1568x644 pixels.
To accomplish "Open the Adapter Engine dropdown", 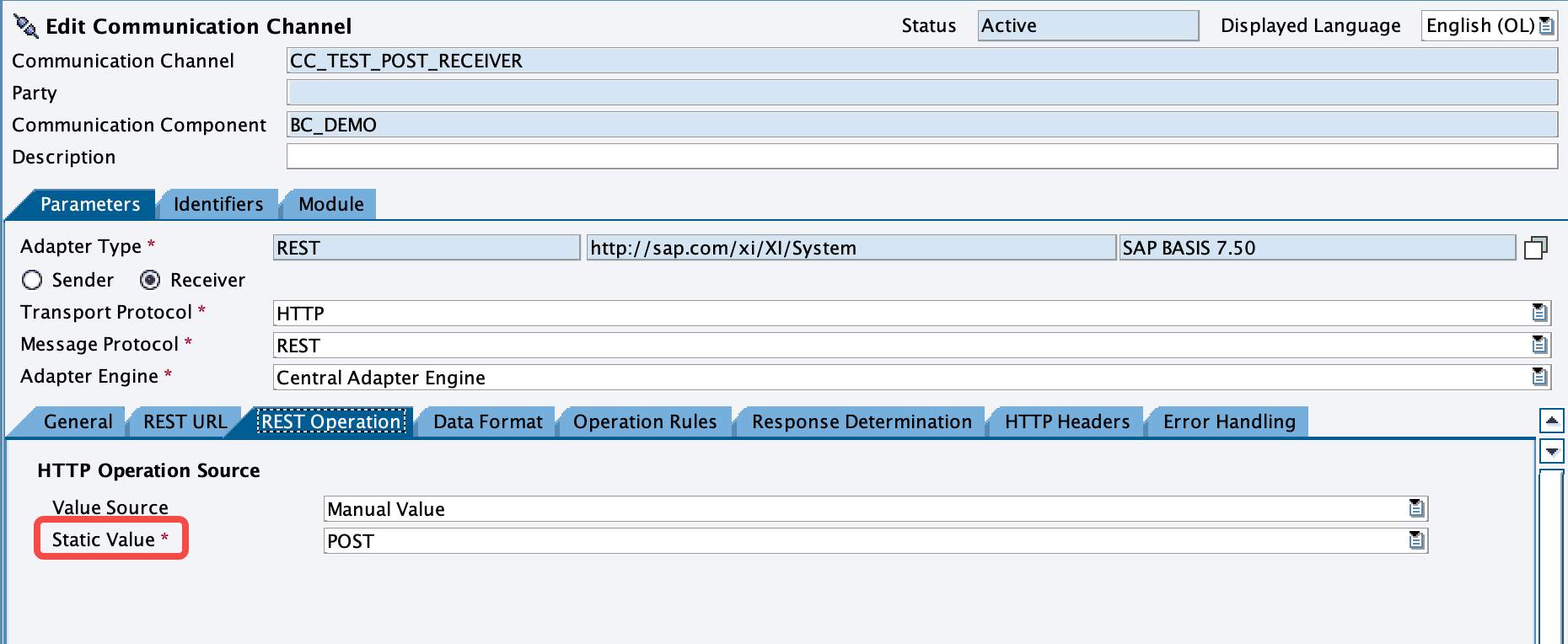I will pos(1539,377).
